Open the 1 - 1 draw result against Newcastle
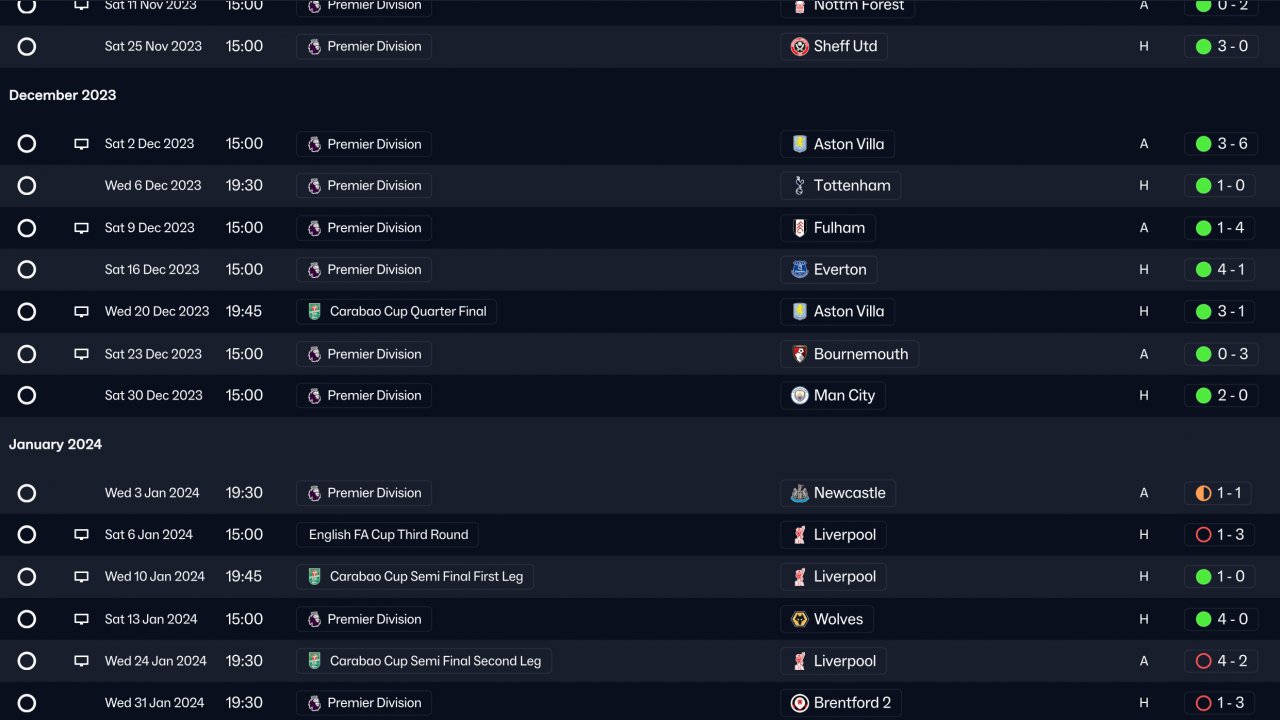This screenshot has height=720, width=1280. point(1229,493)
